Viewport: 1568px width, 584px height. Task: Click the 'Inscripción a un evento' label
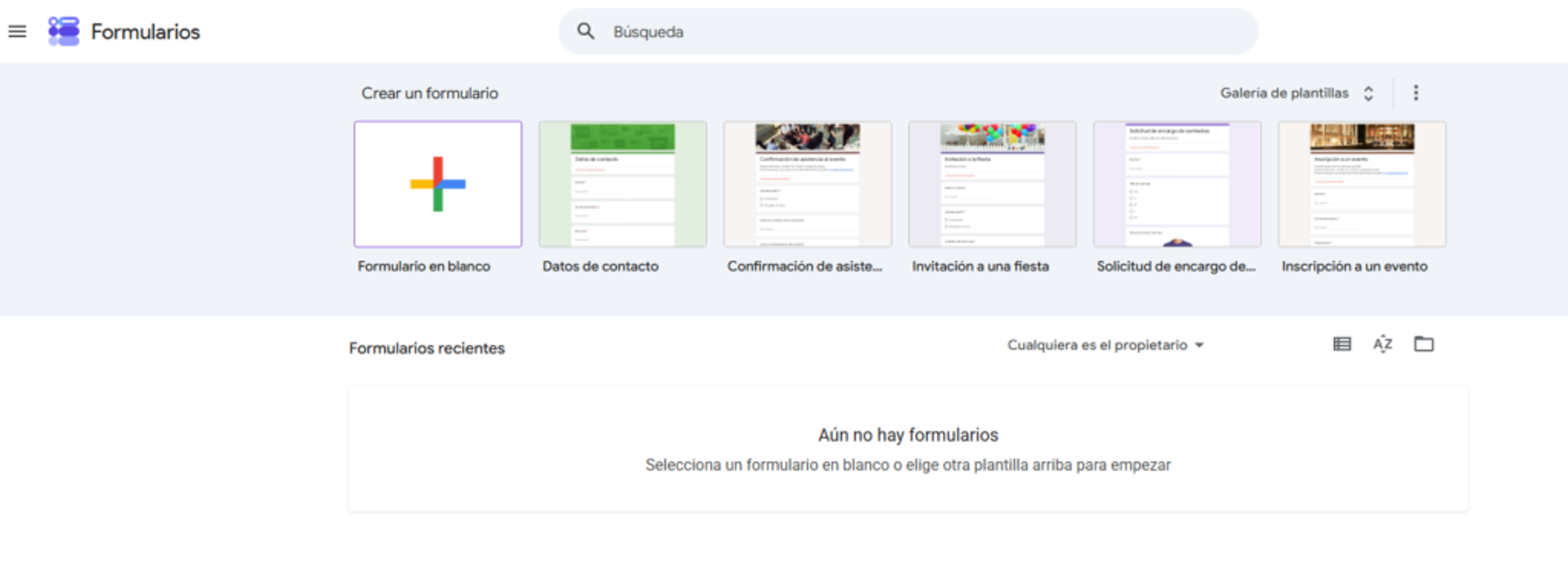[x=1354, y=266]
